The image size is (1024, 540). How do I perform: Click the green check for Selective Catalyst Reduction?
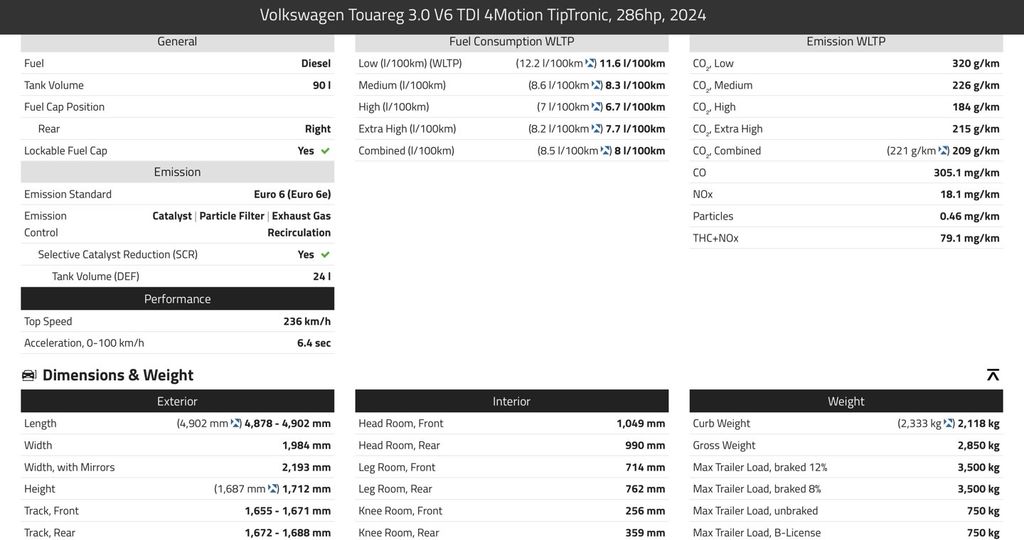[x=325, y=255]
